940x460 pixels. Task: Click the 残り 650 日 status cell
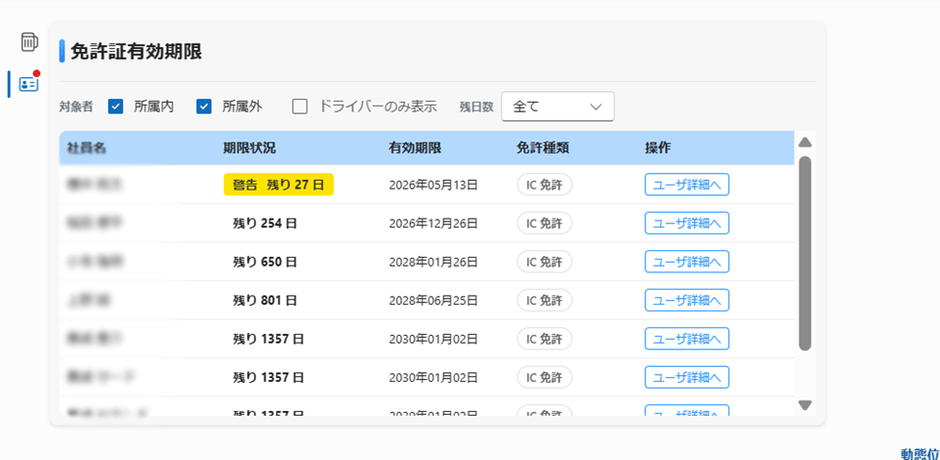[x=265, y=261]
